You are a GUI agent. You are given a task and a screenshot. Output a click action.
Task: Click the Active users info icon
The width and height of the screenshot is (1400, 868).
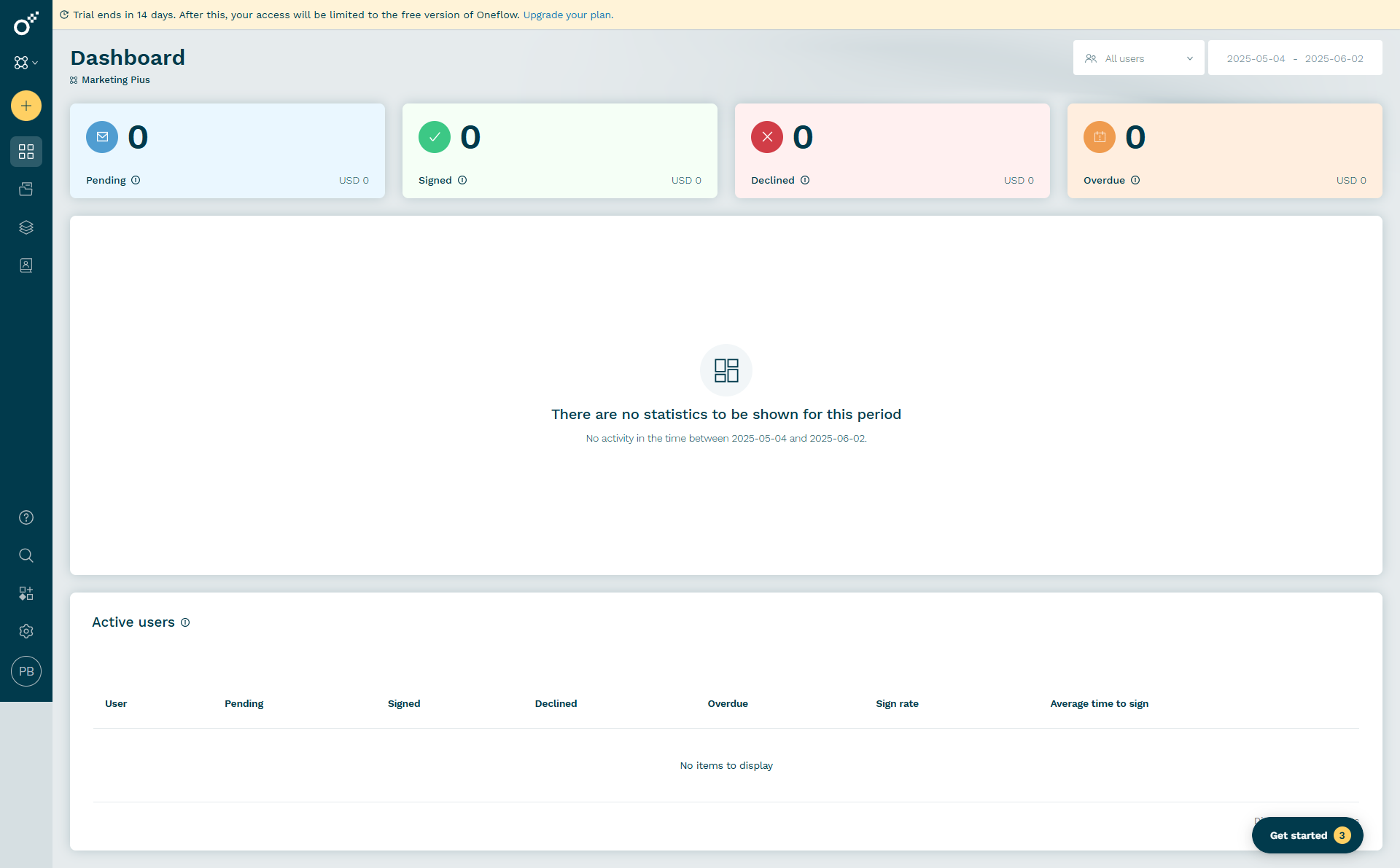pos(185,622)
